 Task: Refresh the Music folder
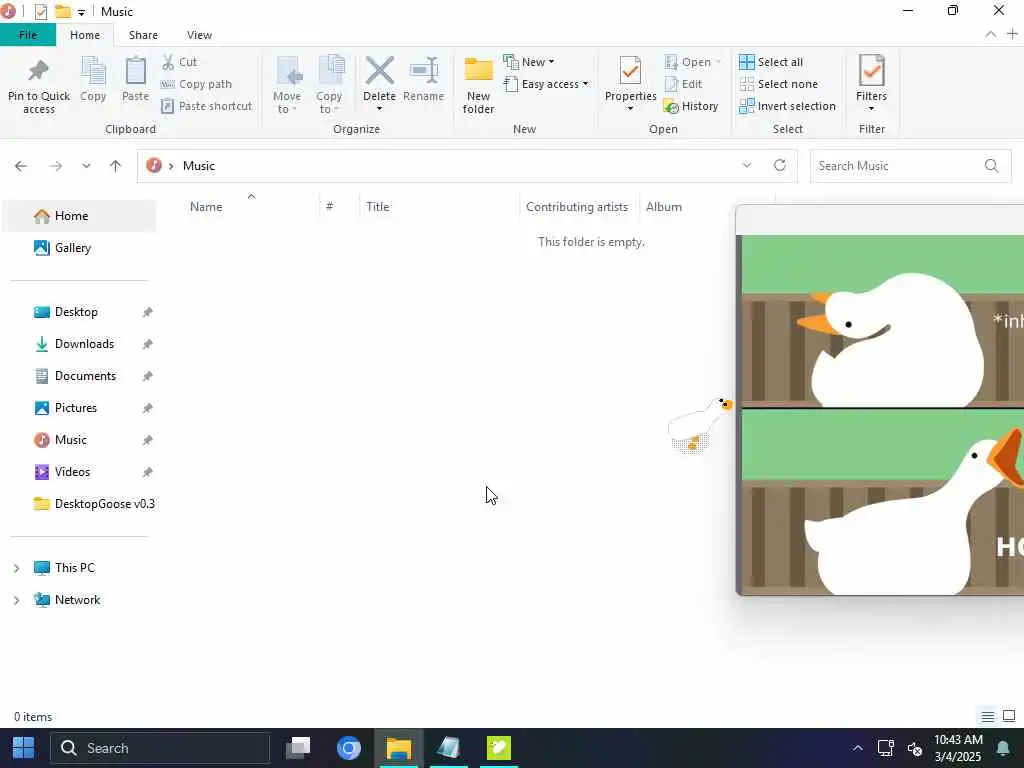(780, 165)
